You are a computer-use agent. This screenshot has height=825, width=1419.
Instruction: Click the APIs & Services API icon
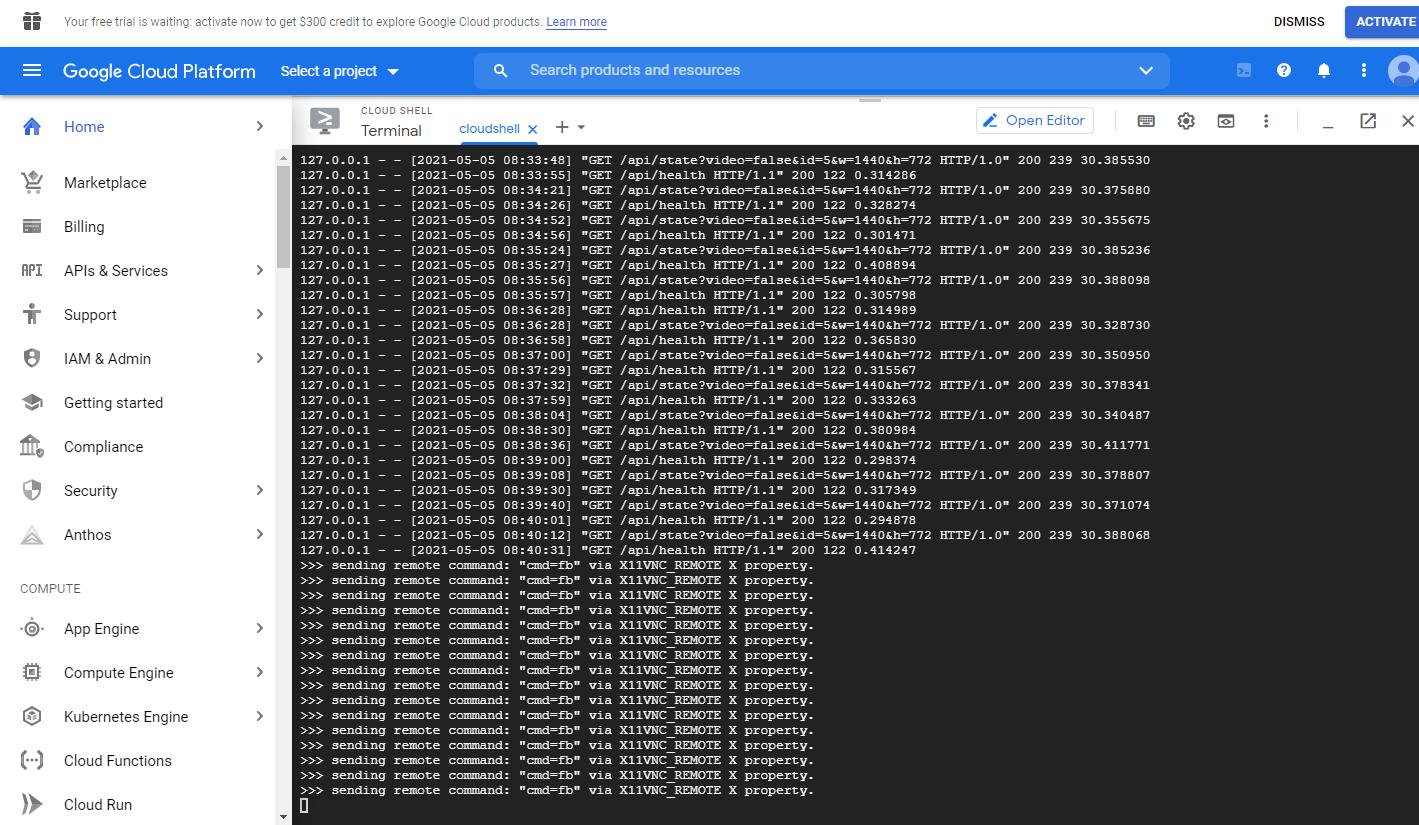[x=32, y=271]
